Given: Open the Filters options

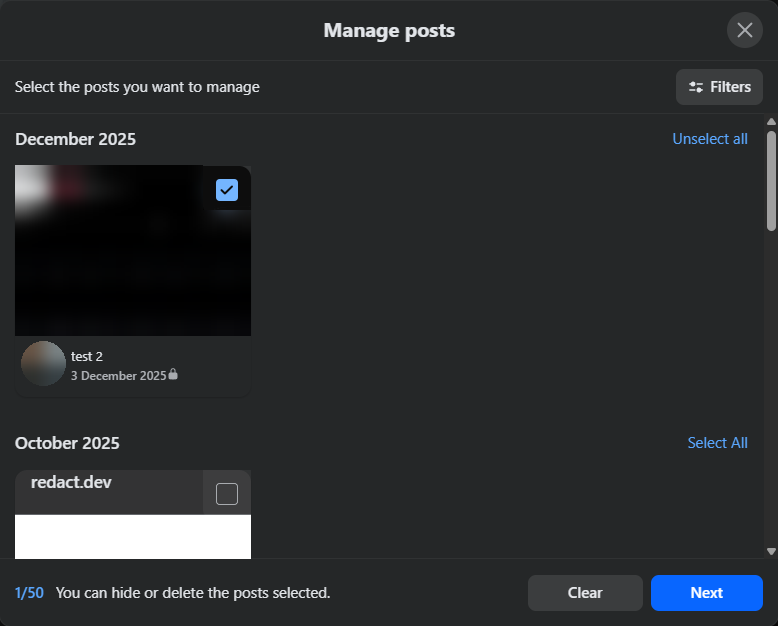Looking at the screenshot, I should (719, 87).
